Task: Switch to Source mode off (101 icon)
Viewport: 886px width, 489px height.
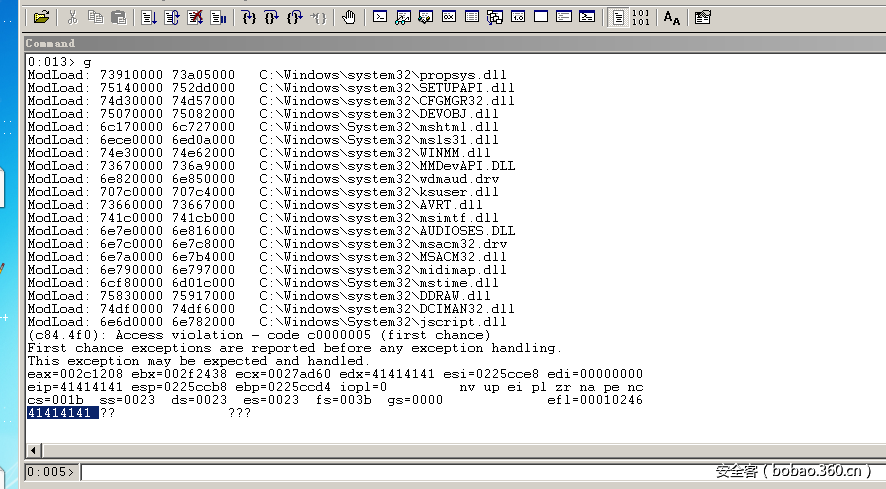Action: [x=641, y=17]
